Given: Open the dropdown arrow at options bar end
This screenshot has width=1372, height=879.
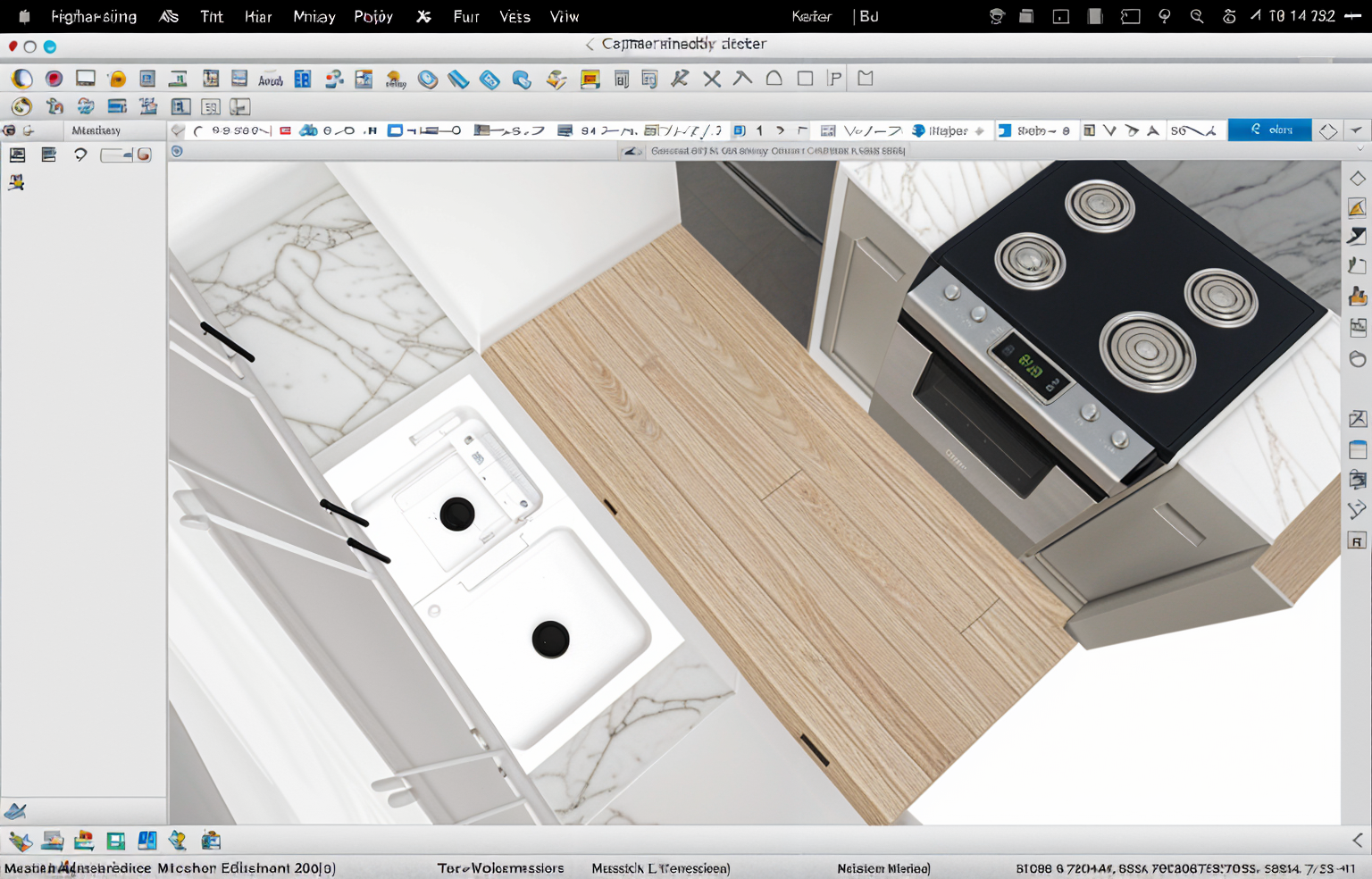Looking at the screenshot, I should pyautogui.click(x=1357, y=130).
